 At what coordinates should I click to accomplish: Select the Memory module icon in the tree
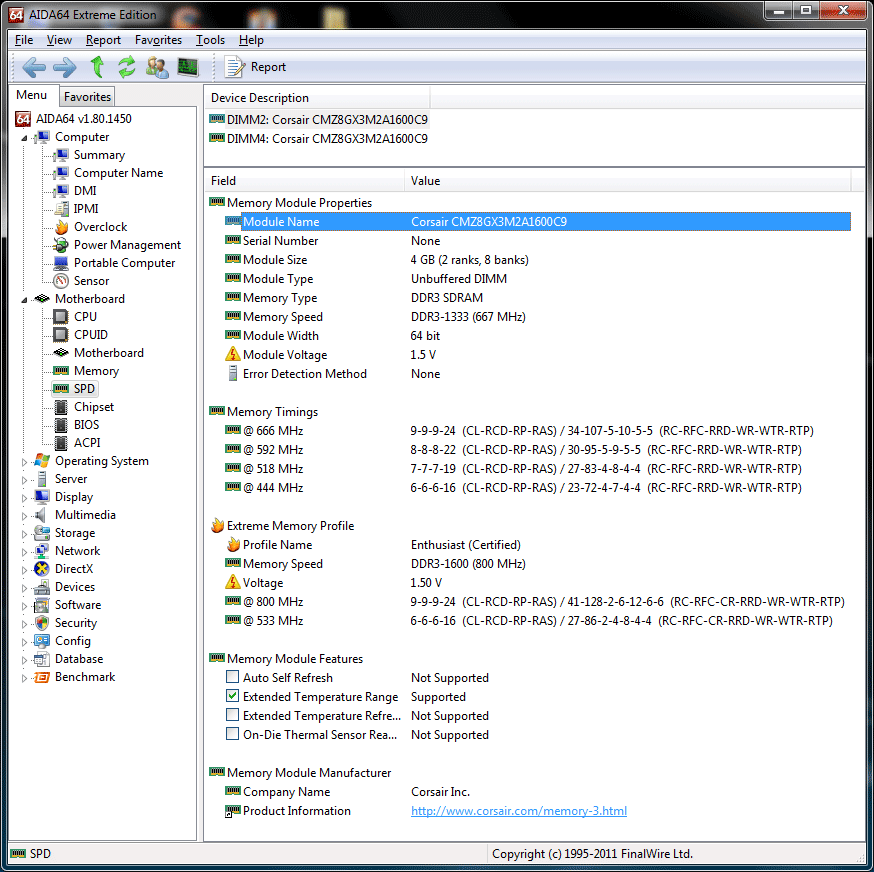[x=61, y=371]
